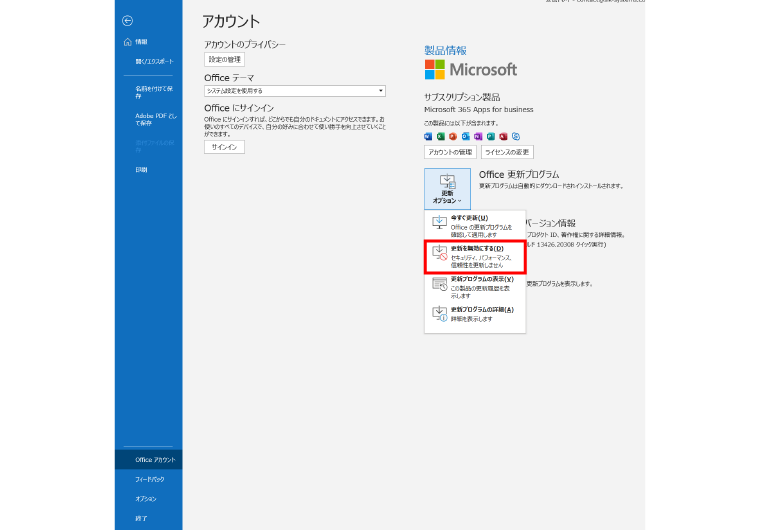Viewport: 760px width, 530px height.
Task: Click the Skype app icon
Action: point(516,136)
